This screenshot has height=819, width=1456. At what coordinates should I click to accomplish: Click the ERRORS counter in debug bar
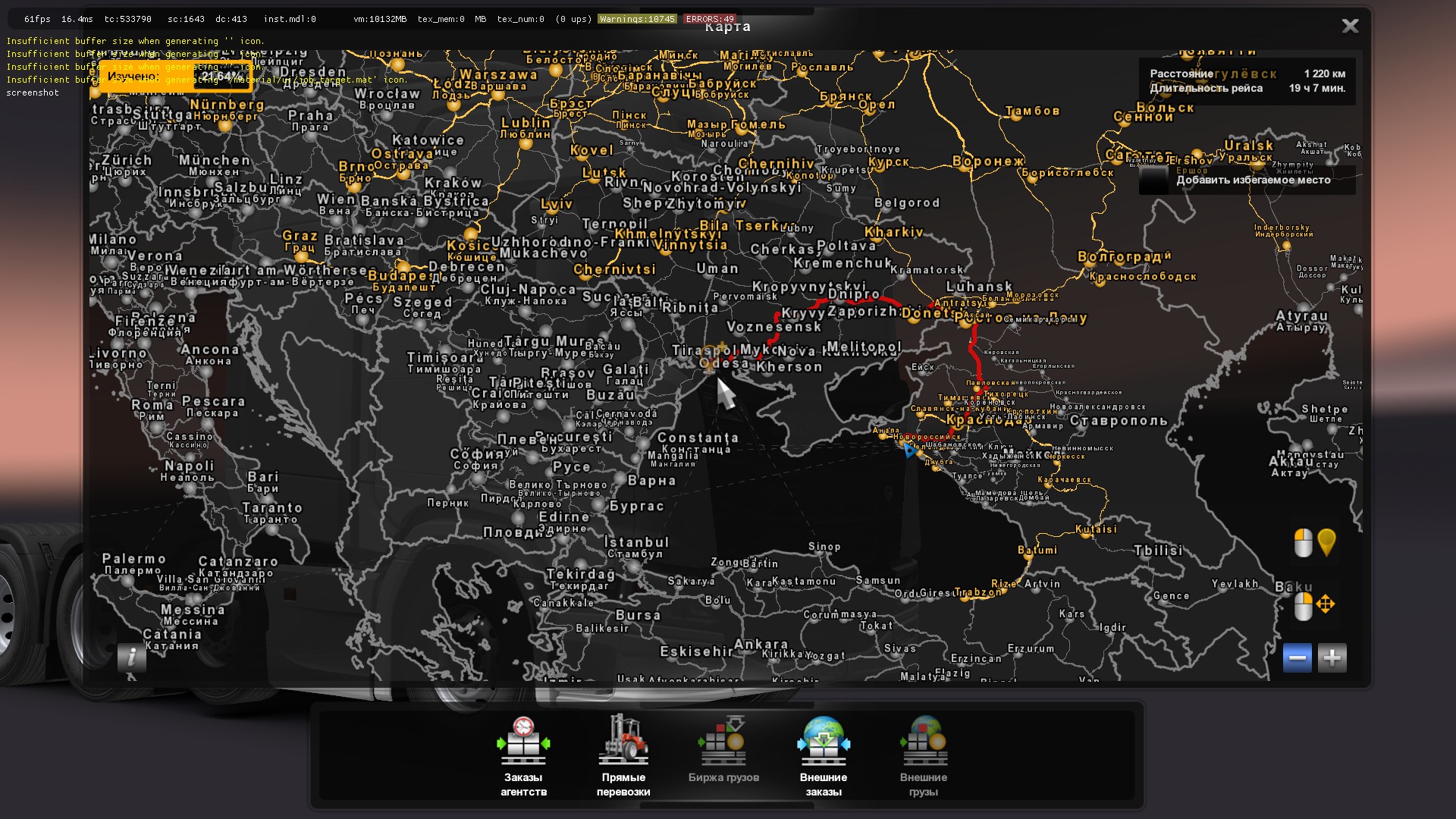tap(709, 19)
